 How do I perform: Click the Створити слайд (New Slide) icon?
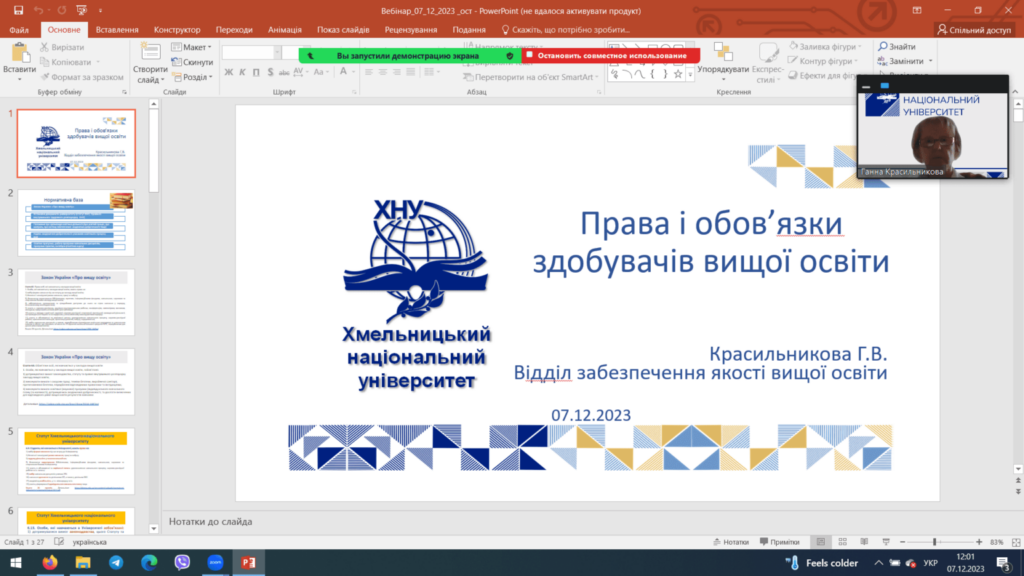[150, 60]
